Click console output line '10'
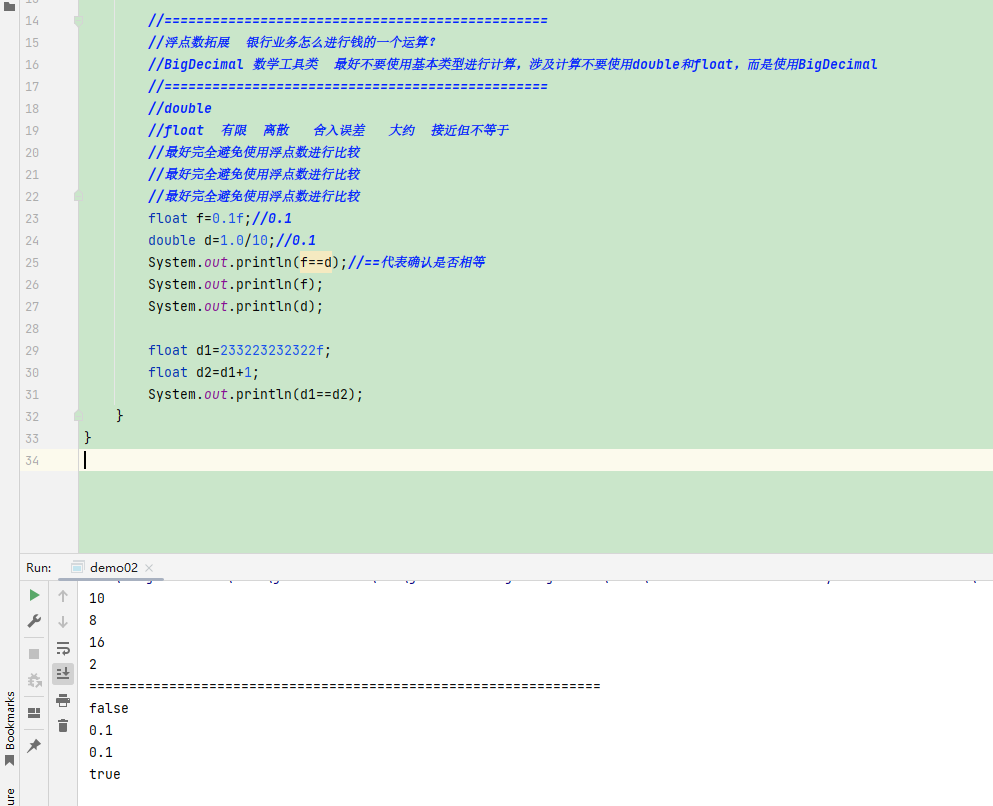Image resolution: width=993 pixels, height=806 pixels. coord(97,598)
